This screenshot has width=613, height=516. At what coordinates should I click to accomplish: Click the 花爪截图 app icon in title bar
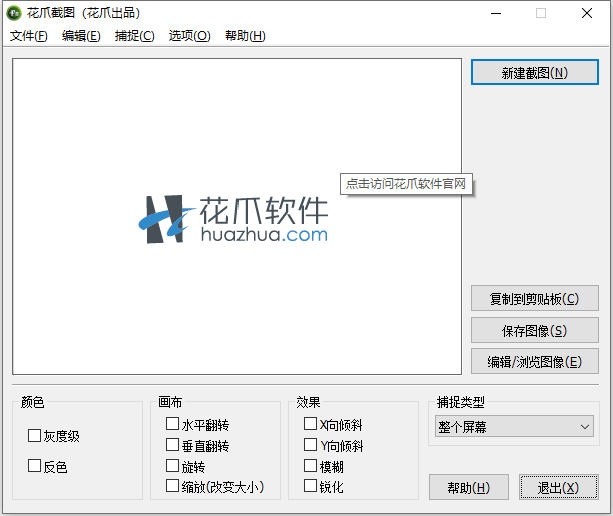(x=14, y=13)
